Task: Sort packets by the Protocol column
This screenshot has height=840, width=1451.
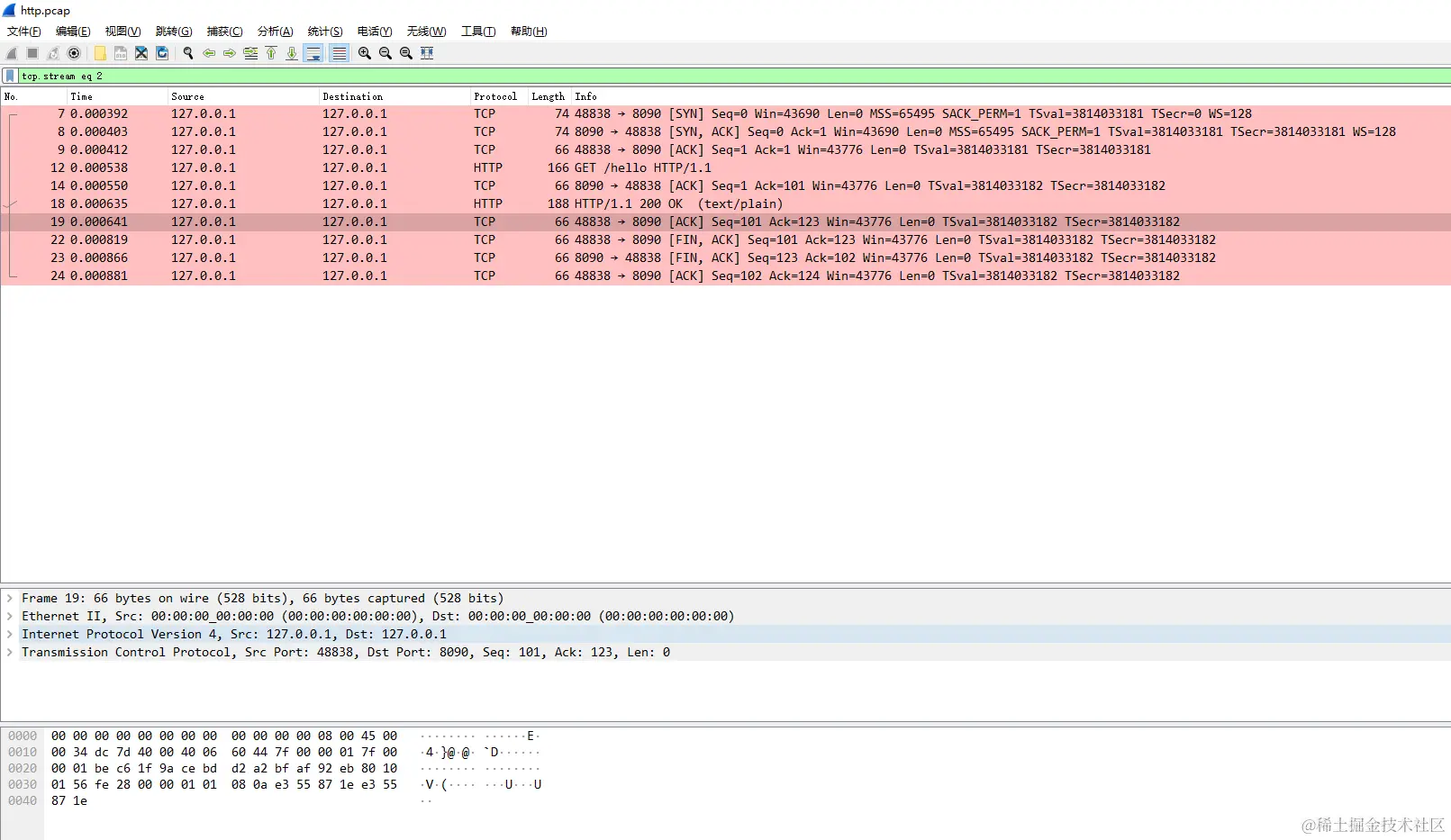Action: 499,96
